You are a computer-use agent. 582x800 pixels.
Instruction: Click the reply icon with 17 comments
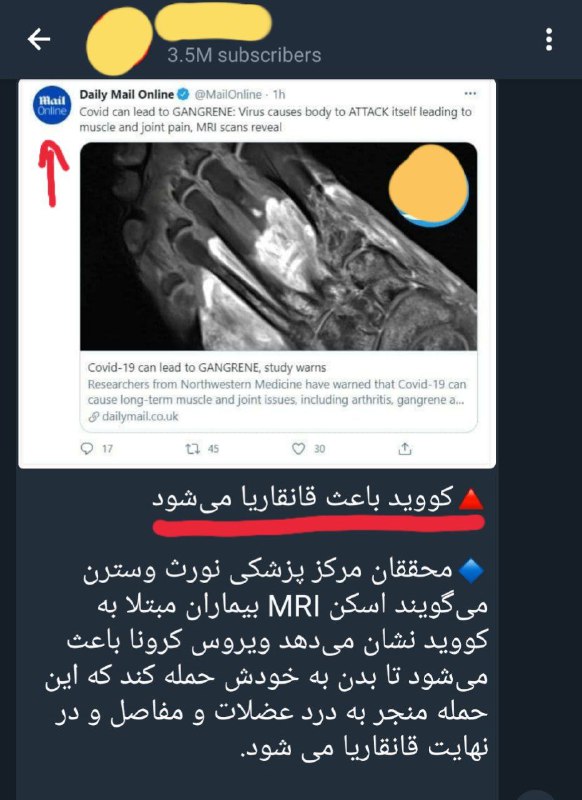click(87, 448)
